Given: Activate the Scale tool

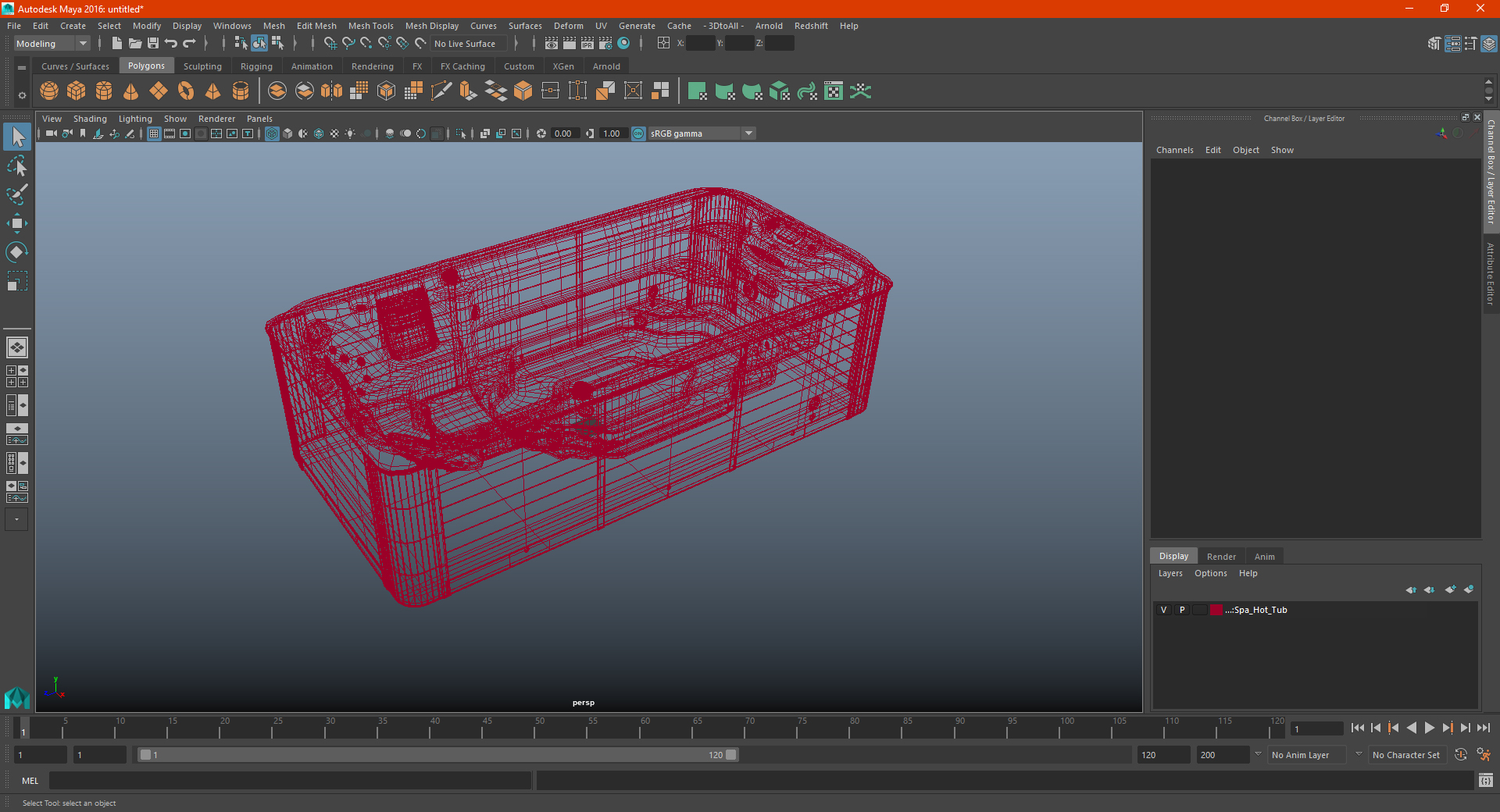Looking at the screenshot, I should click(17, 281).
